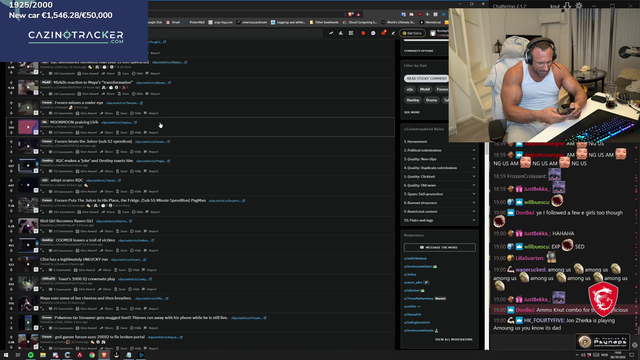Expand '4. Quality: Duplicate submissions' rule
The width and height of the screenshot is (640, 360).
point(440,168)
